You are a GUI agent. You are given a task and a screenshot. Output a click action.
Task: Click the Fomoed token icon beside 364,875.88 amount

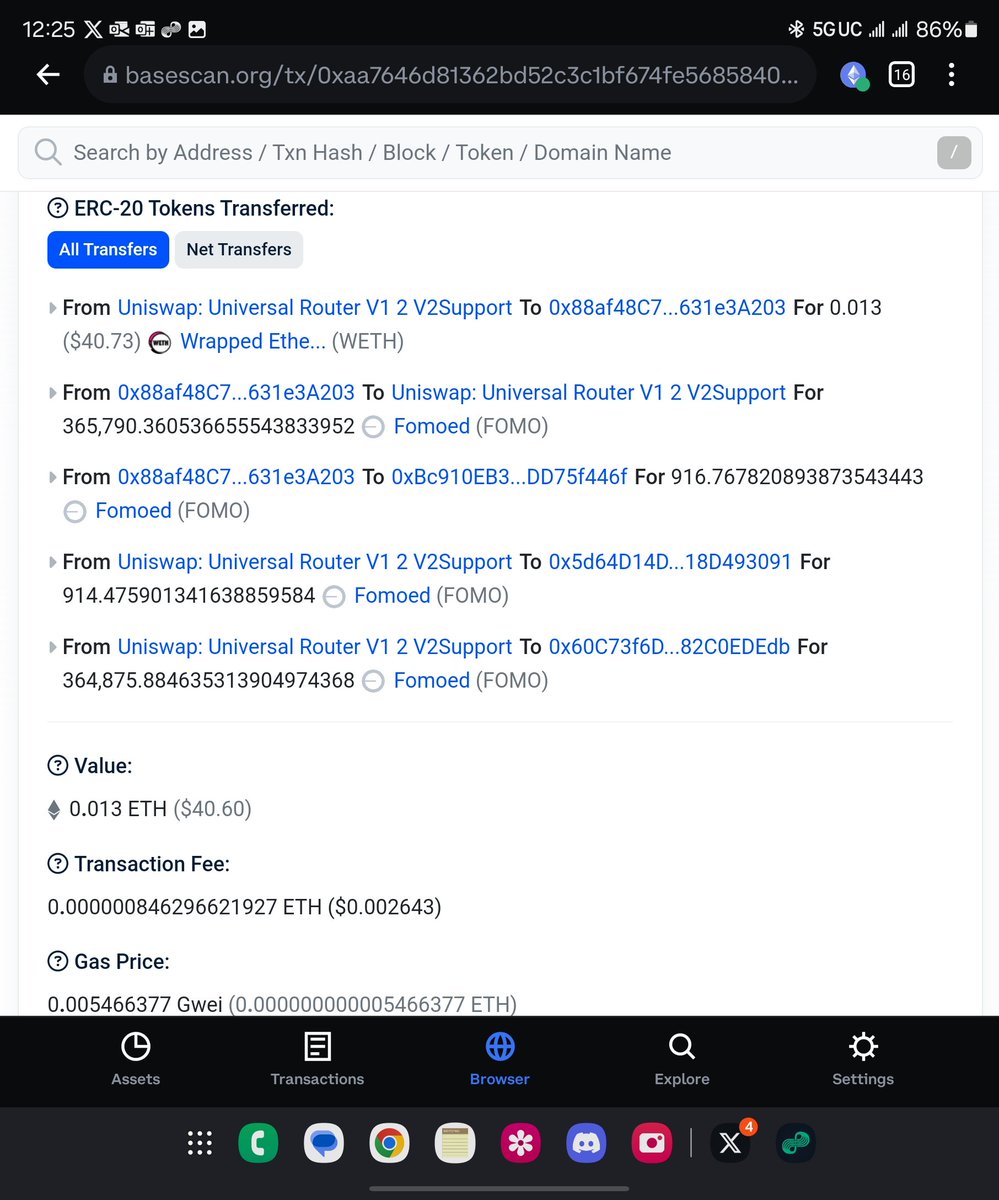click(373, 682)
